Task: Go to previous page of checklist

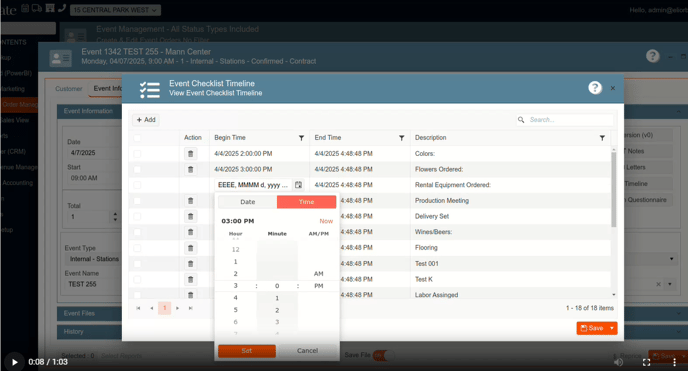Action: coord(151,308)
